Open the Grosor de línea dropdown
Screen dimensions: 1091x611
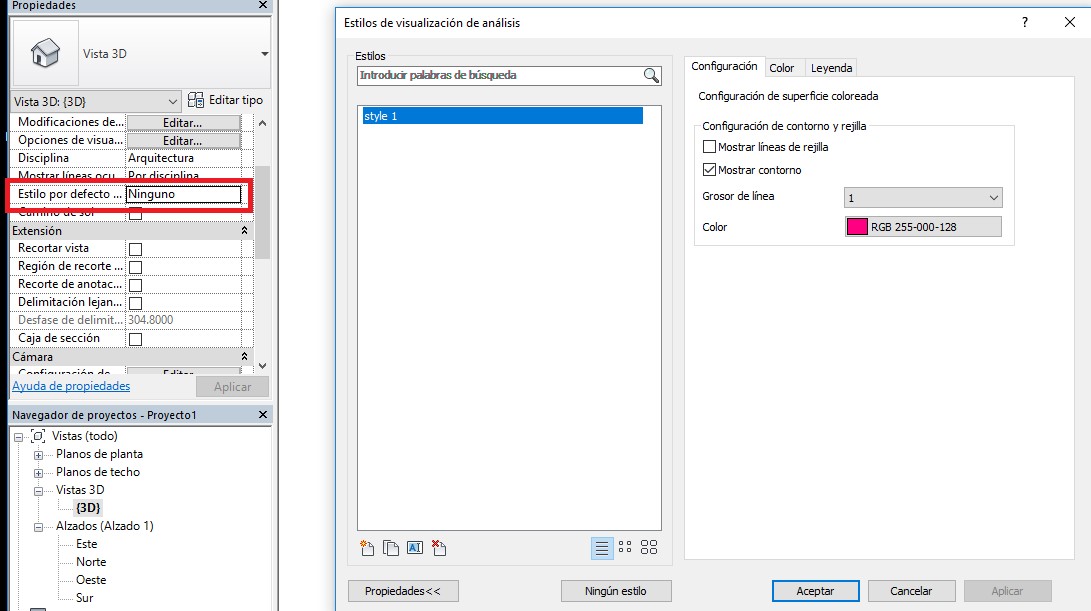point(922,198)
